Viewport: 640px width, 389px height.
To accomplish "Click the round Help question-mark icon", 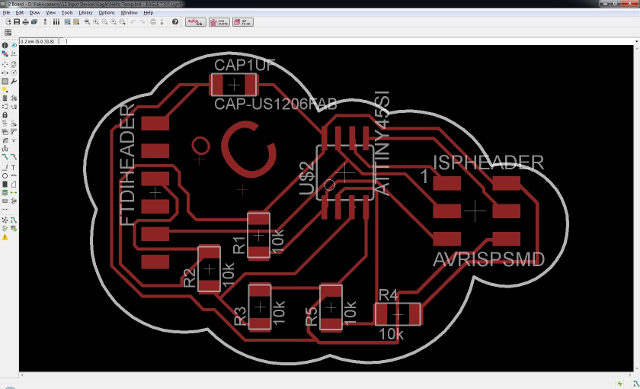I will [175, 22].
